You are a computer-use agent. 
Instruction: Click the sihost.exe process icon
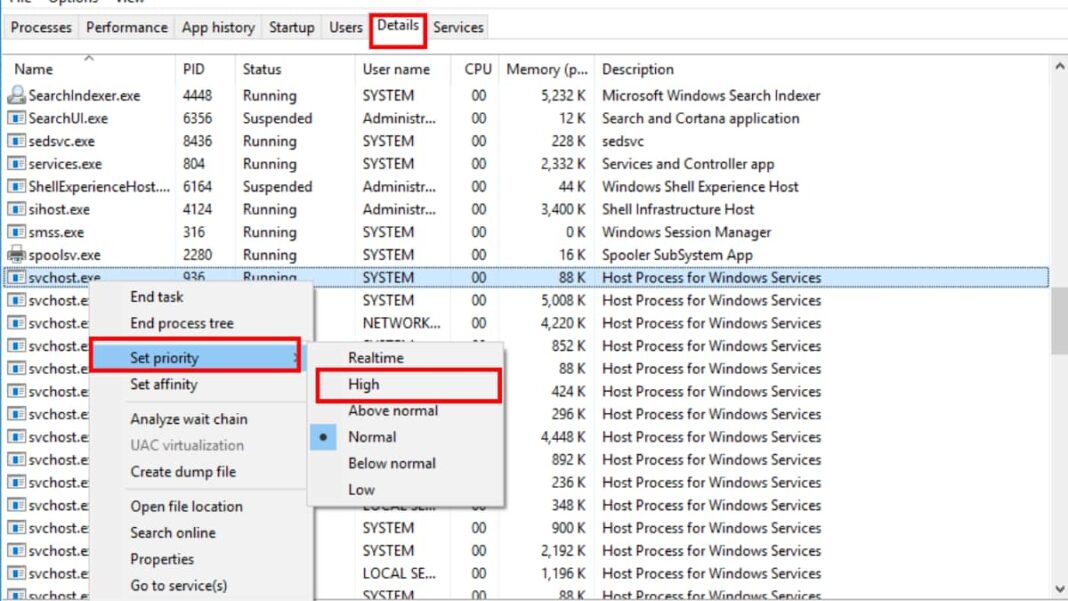pyautogui.click(x=16, y=209)
